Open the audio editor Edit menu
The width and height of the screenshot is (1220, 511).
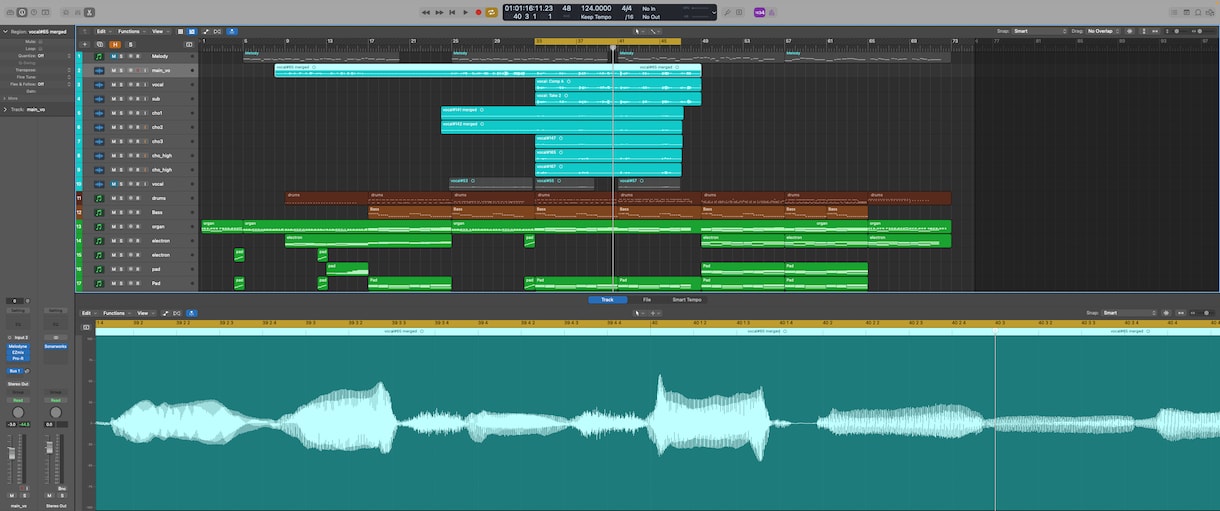tap(89, 313)
